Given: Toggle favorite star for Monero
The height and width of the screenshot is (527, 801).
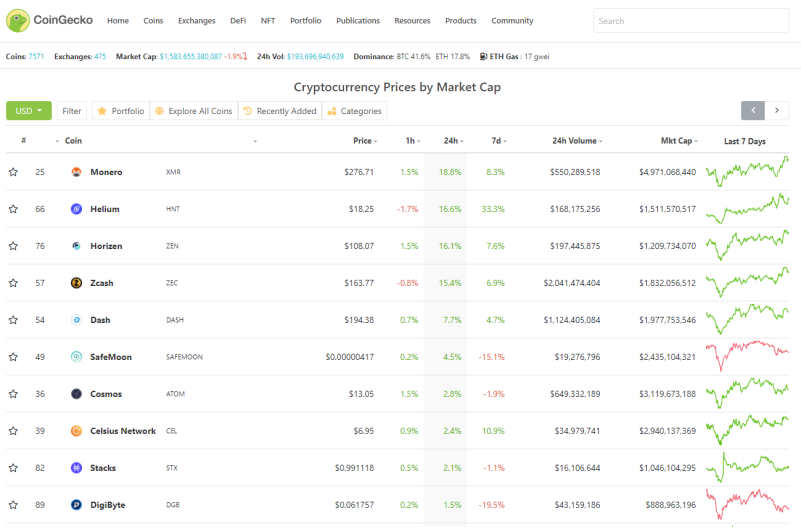Looking at the screenshot, I should point(13,172).
